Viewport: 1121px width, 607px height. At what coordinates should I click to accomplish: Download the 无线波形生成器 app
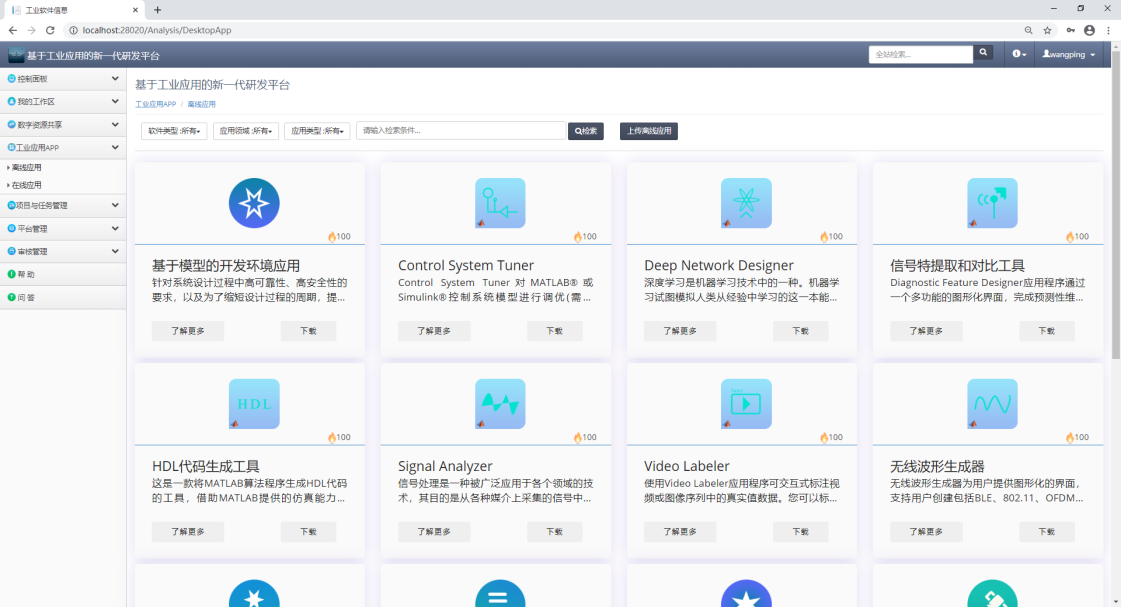pos(1046,532)
